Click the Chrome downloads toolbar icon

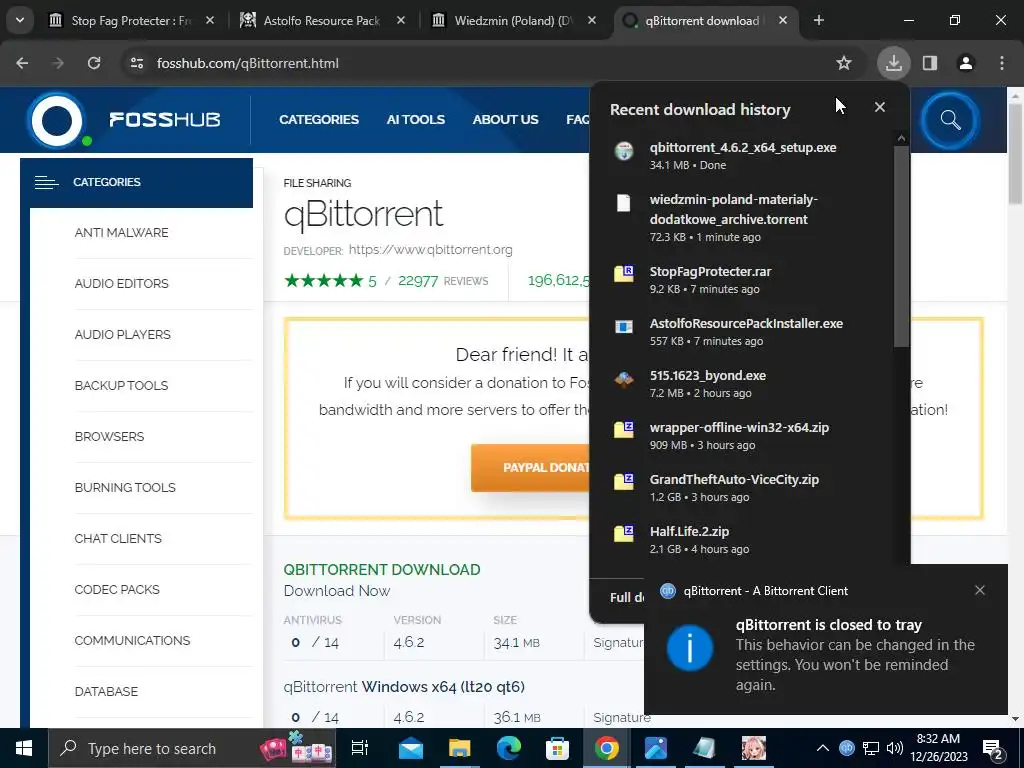[893, 63]
